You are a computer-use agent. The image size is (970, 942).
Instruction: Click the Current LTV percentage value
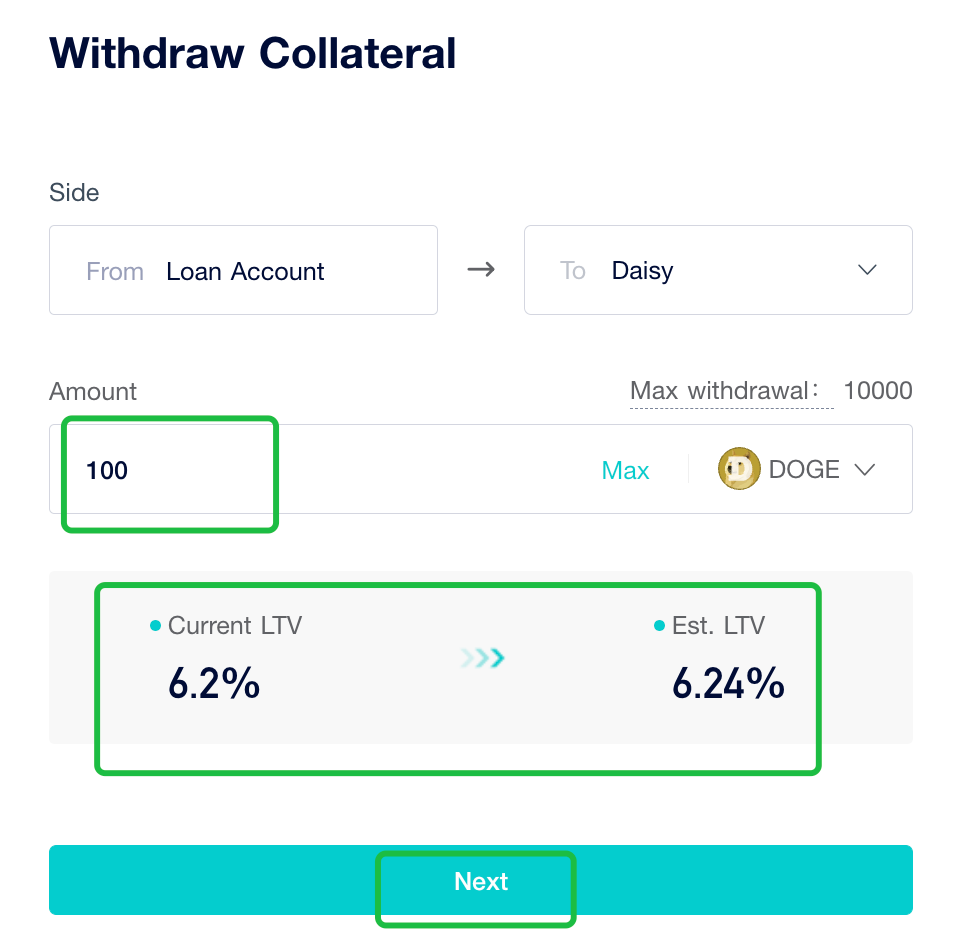tap(214, 684)
